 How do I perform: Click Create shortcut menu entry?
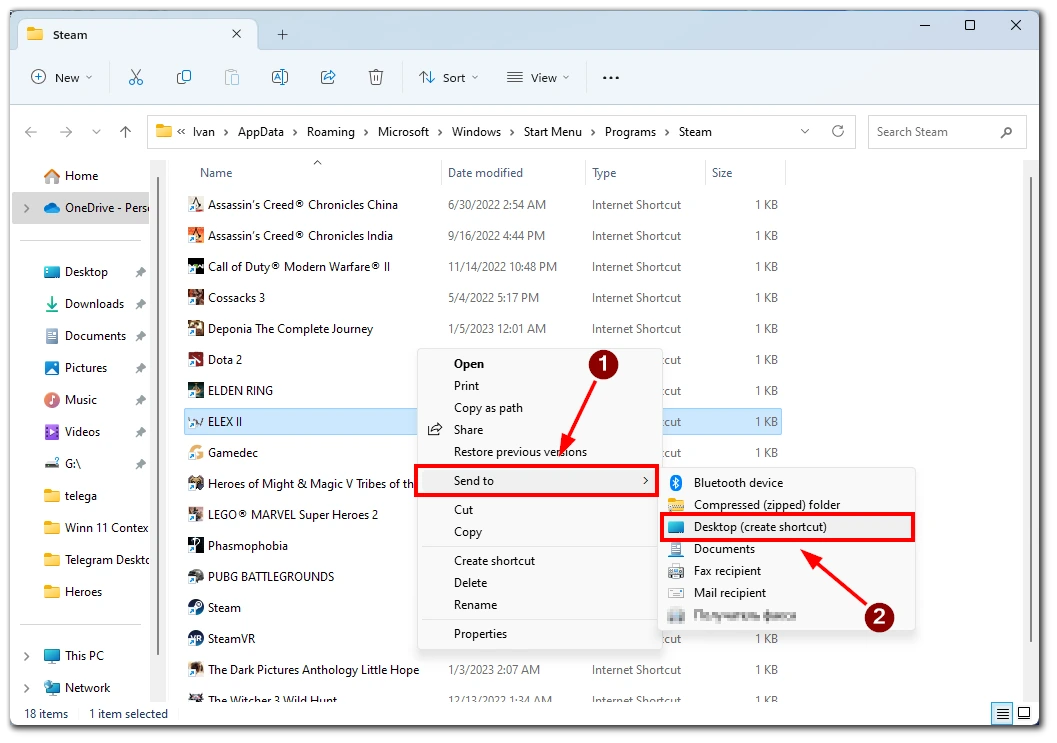494,560
